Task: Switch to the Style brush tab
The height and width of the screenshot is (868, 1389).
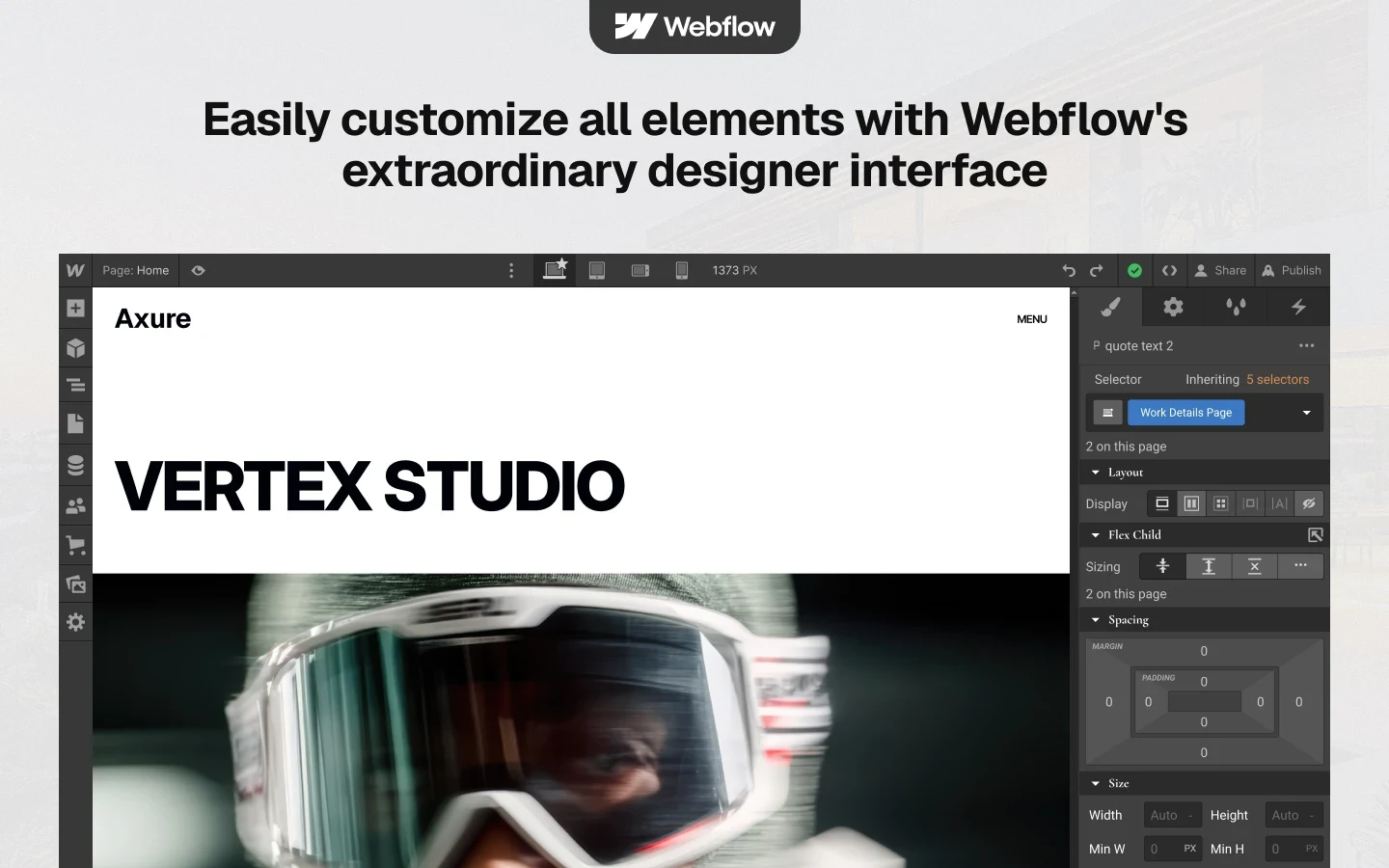Action: 1110,307
